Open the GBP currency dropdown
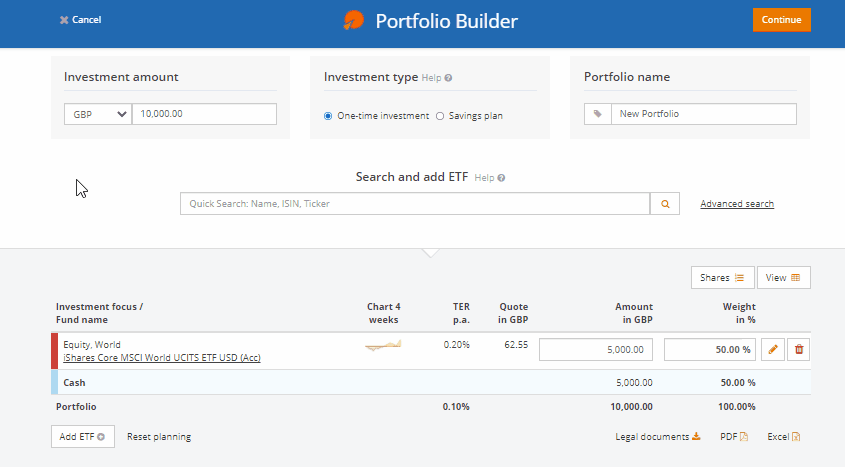Image resolution: width=845 pixels, height=467 pixels. [x=98, y=114]
